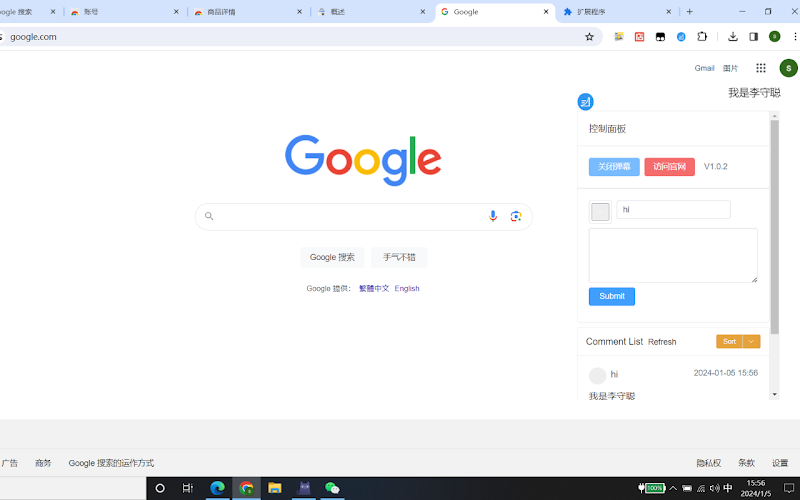Open WeChat from the taskbar
Image resolution: width=800 pixels, height=500 pixels.
pos(332,488)
